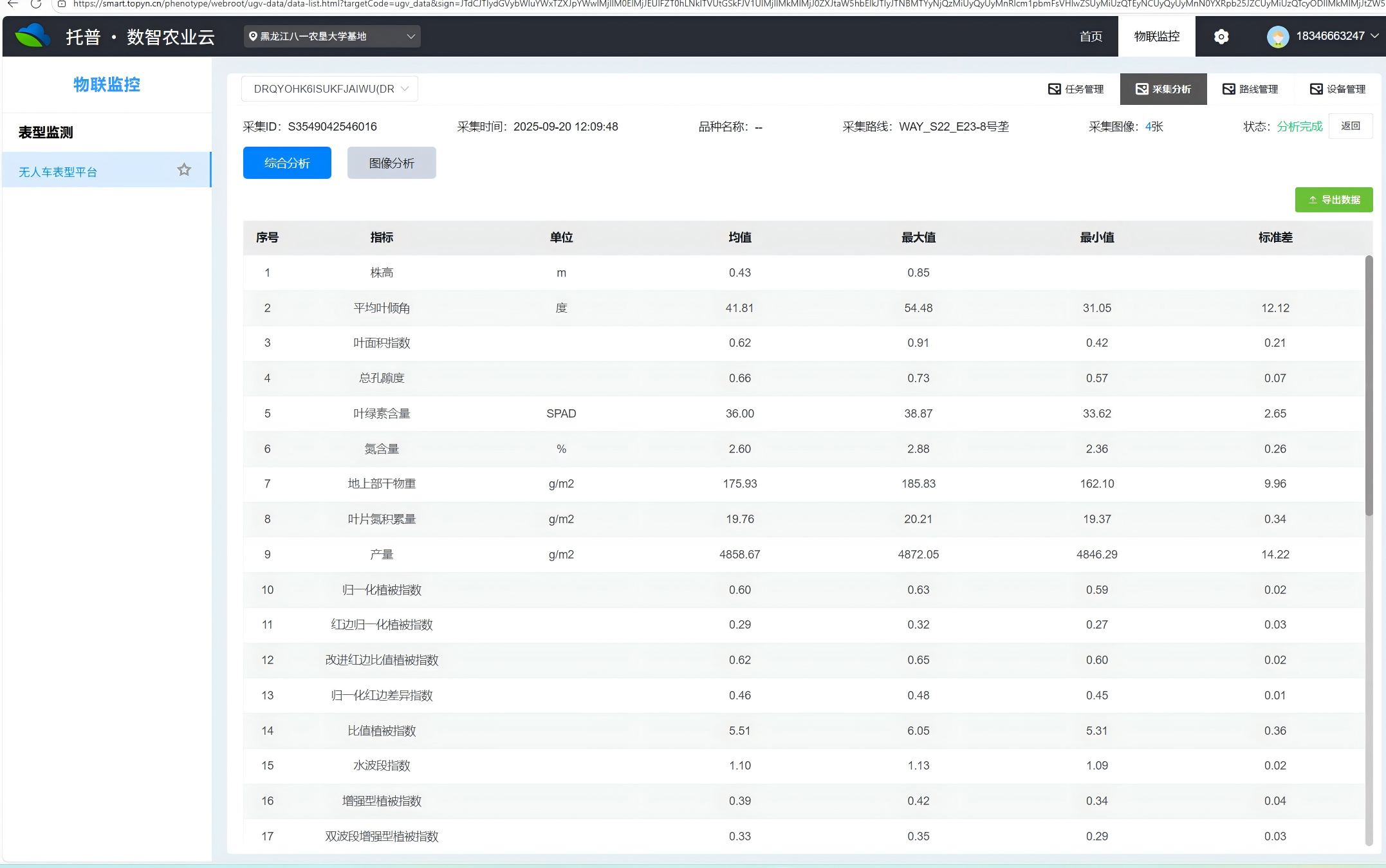
Task: Select the 综合分析 tab
Action: click(287, 163)
